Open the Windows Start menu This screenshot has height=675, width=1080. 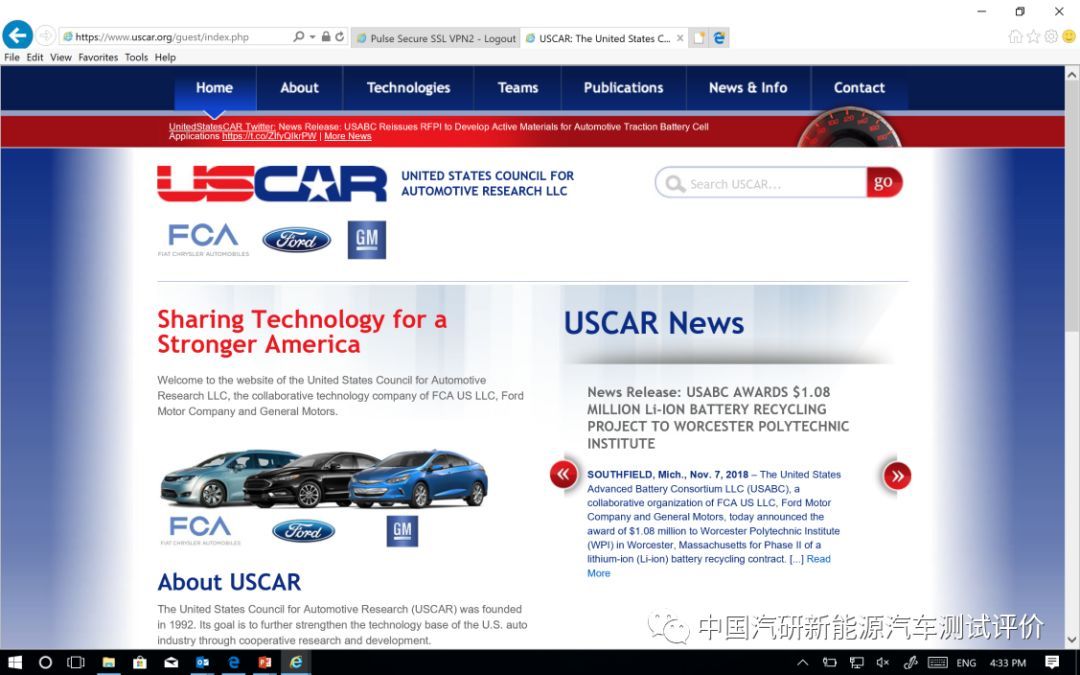click(14, 662)
